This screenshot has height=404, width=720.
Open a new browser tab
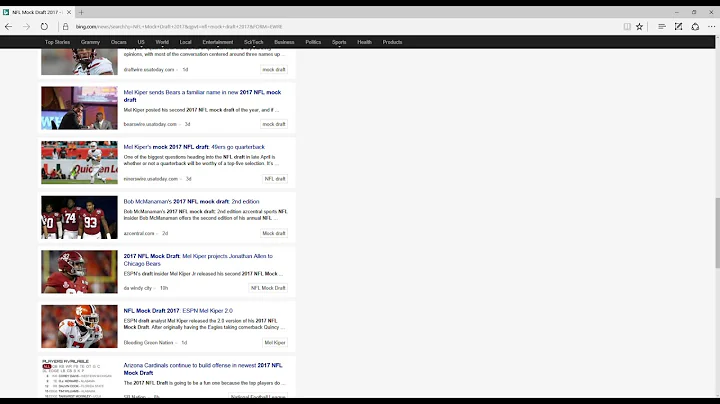(x=81, y=12)
